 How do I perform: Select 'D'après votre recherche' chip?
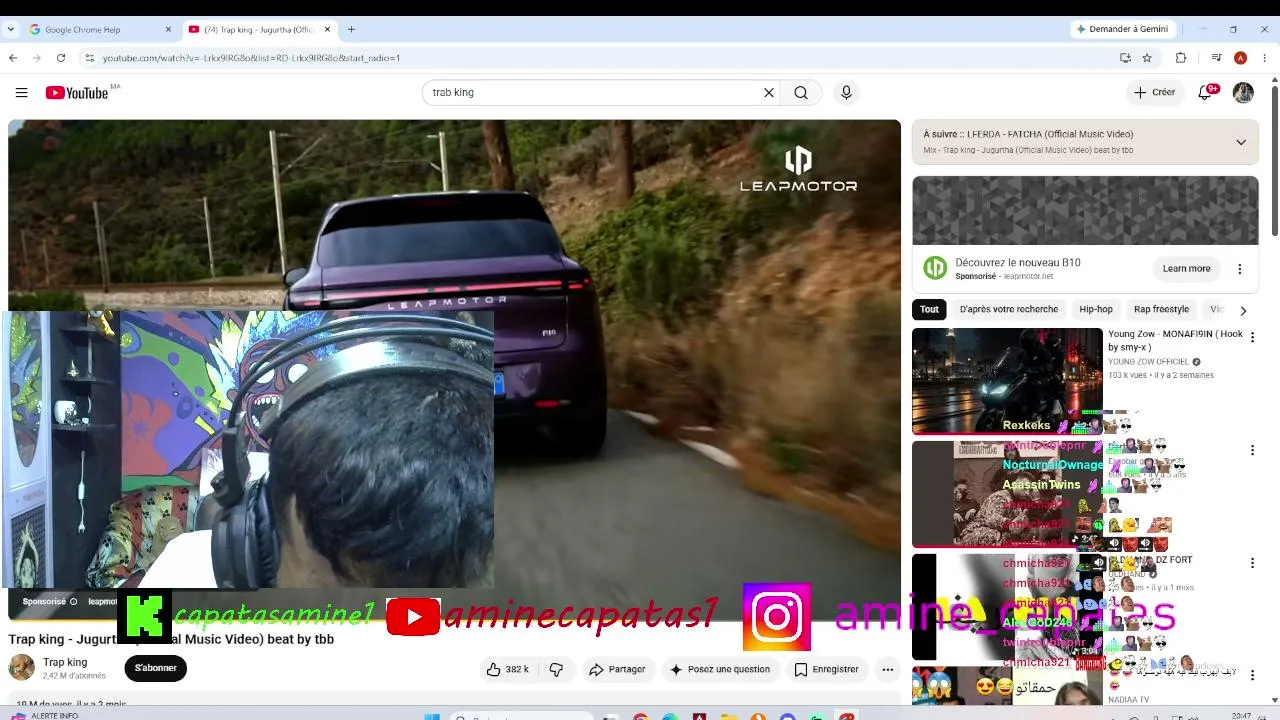[1008, 310]
